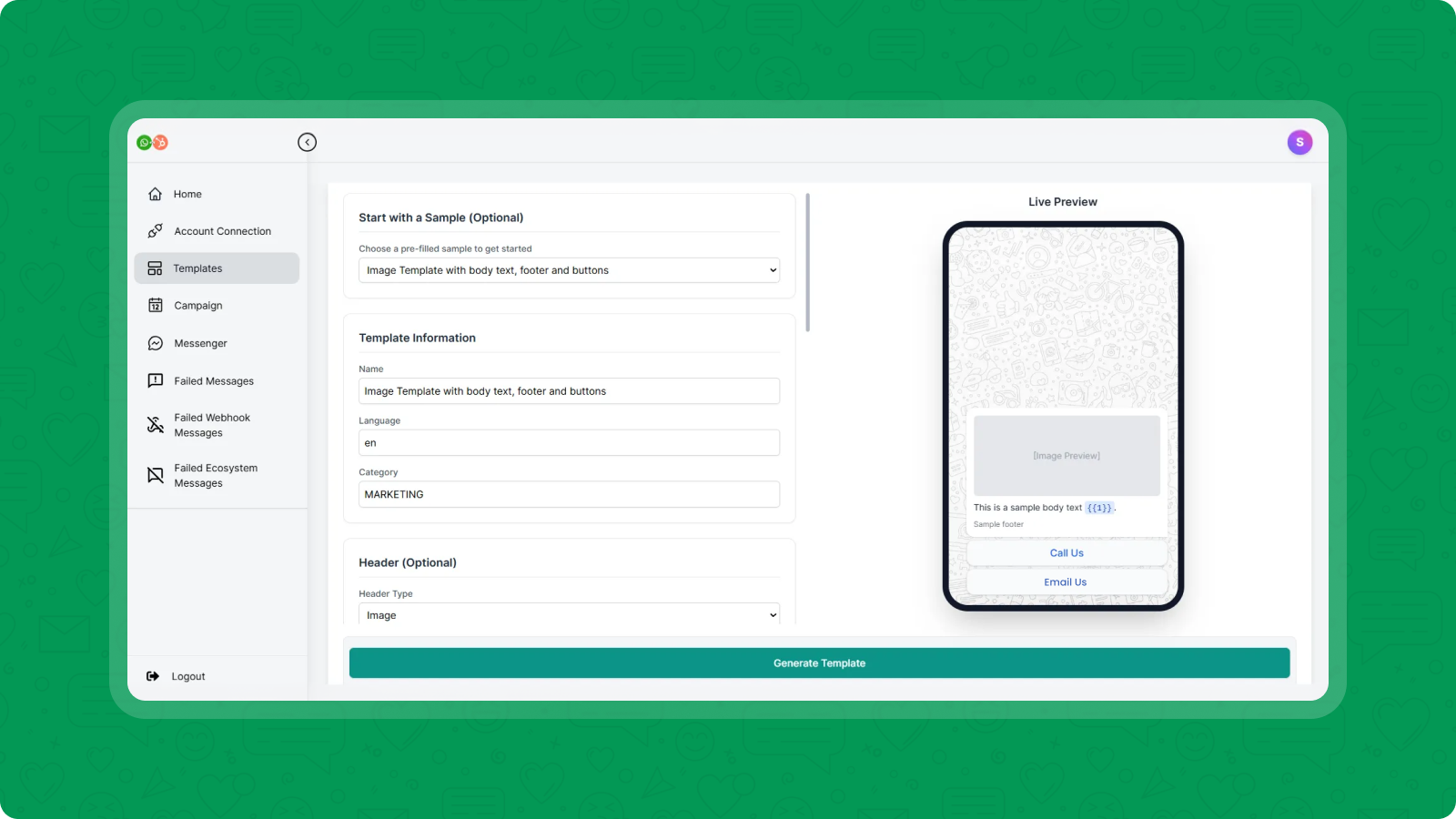This screenshot has width=1456, height=819.
Task: Expand the Header Type dropdown
Action: pyautogui.click(x=568, y=614)
